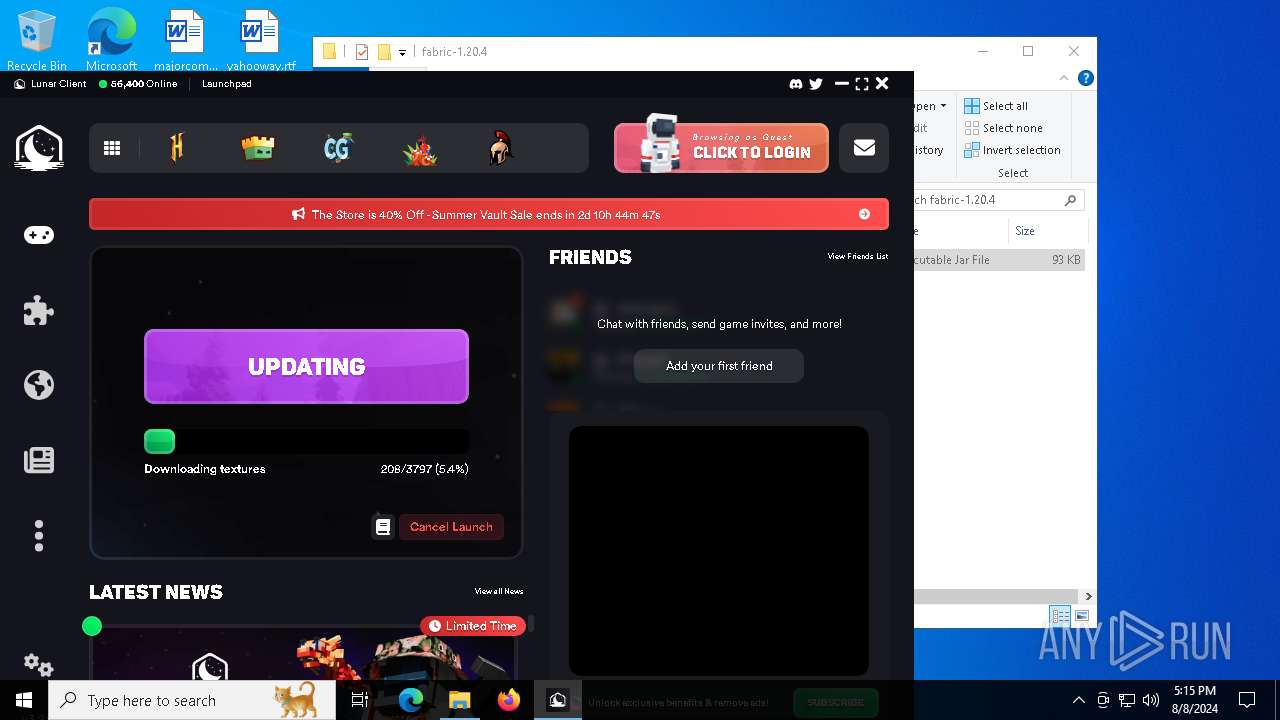Select the Hypixel server icon
Image resolution: width=1280 pixels, height=720 pixels.
[x=177, y=148]
